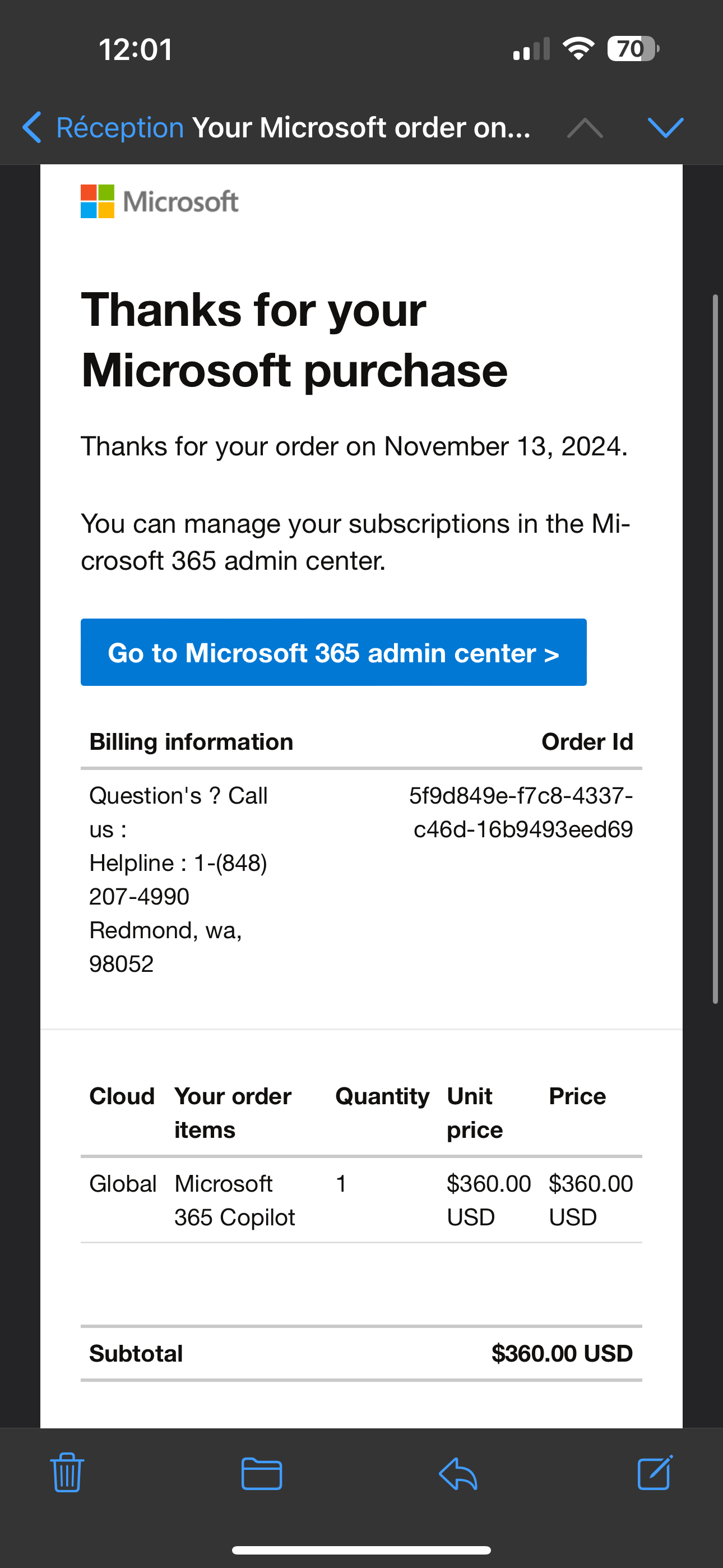Open the move-to-folder icon
The height and width of the screenshot is (1568, 723).
262,1474
